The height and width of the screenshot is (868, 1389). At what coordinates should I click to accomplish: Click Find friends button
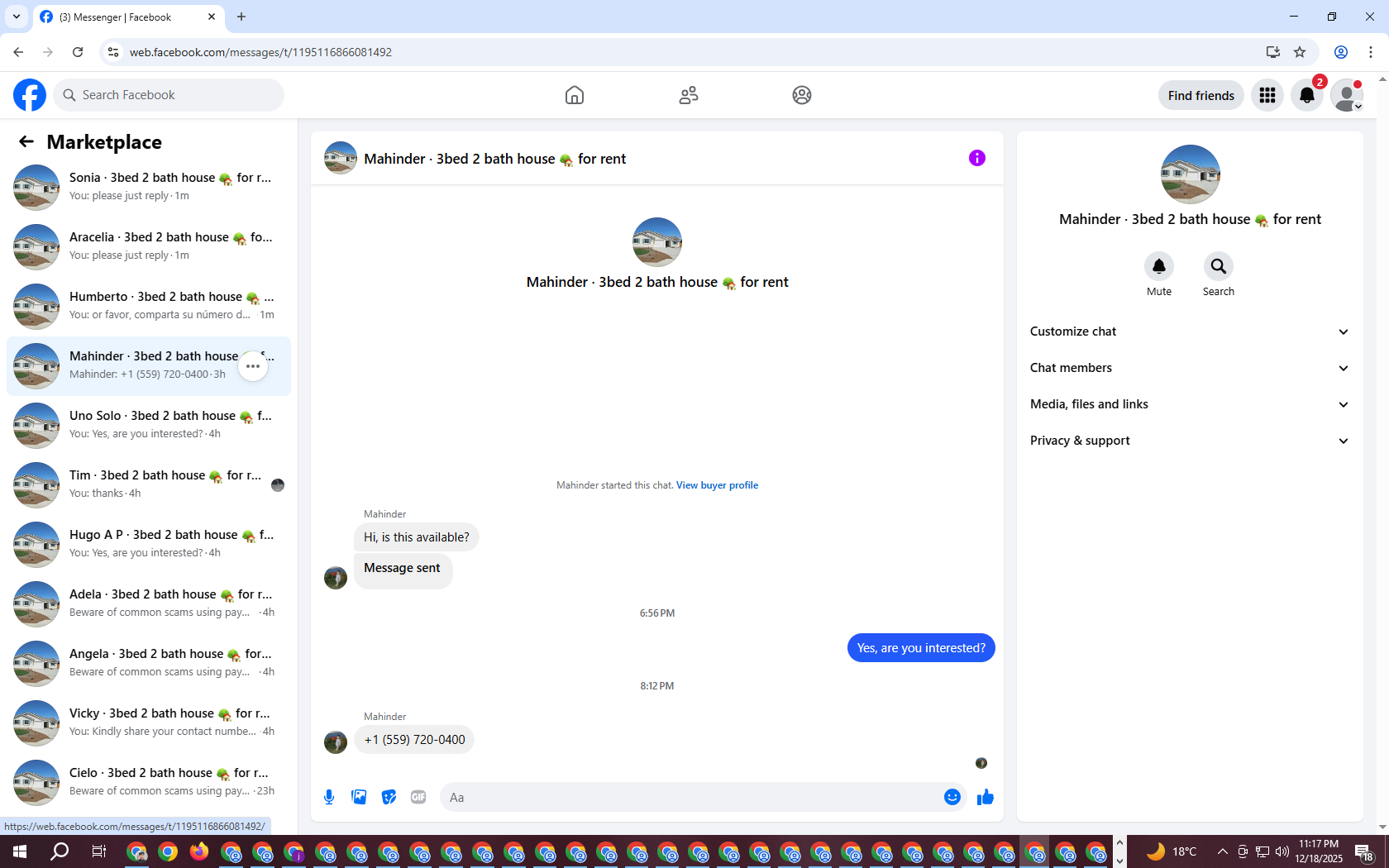(1201, 95)
